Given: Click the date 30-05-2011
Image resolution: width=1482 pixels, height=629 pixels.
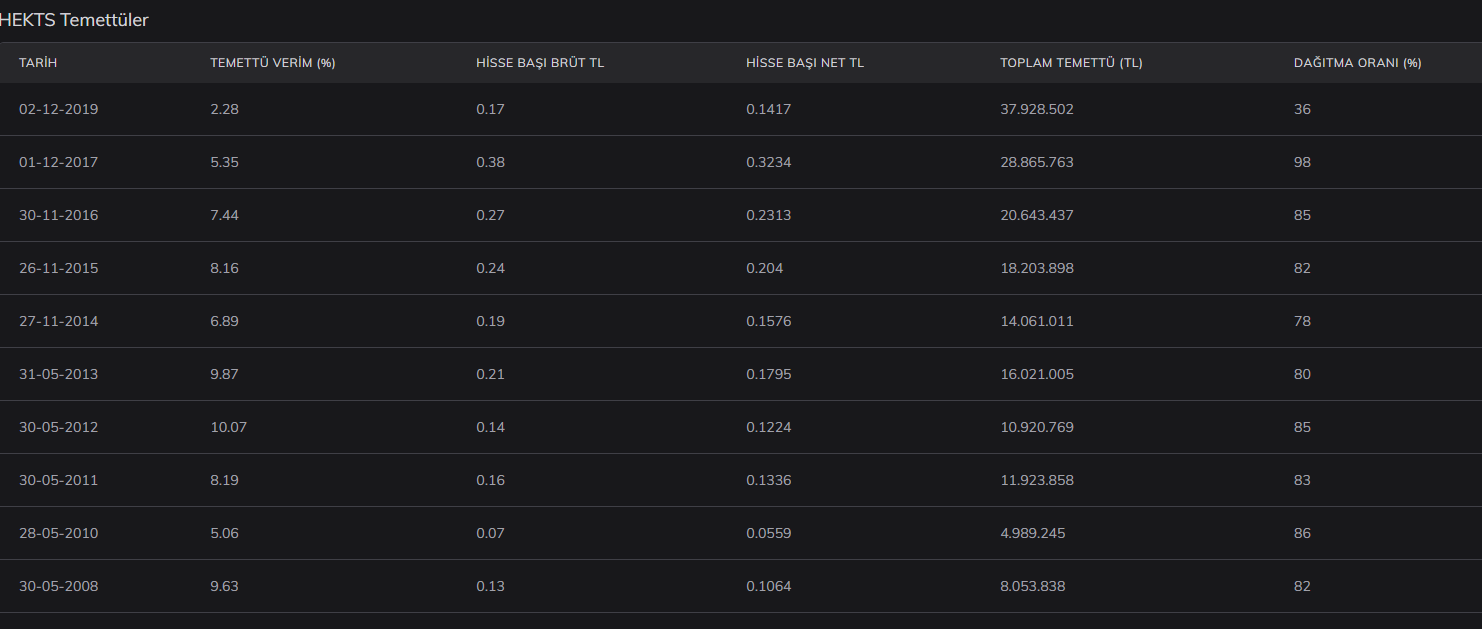Looking at the screenshot, I should pos(58,480).
